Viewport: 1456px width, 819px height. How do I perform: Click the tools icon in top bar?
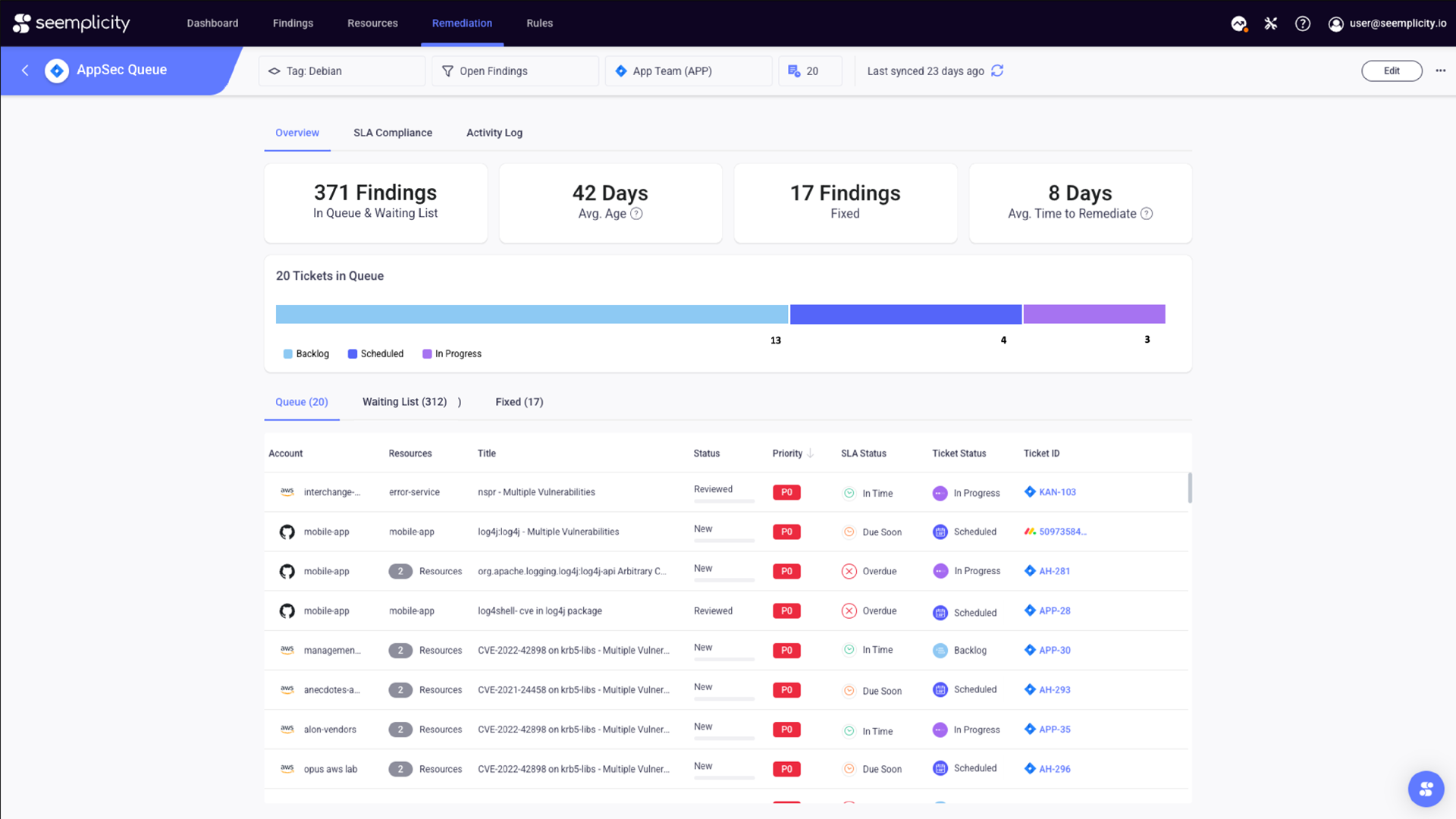[x=1271, y=24]
